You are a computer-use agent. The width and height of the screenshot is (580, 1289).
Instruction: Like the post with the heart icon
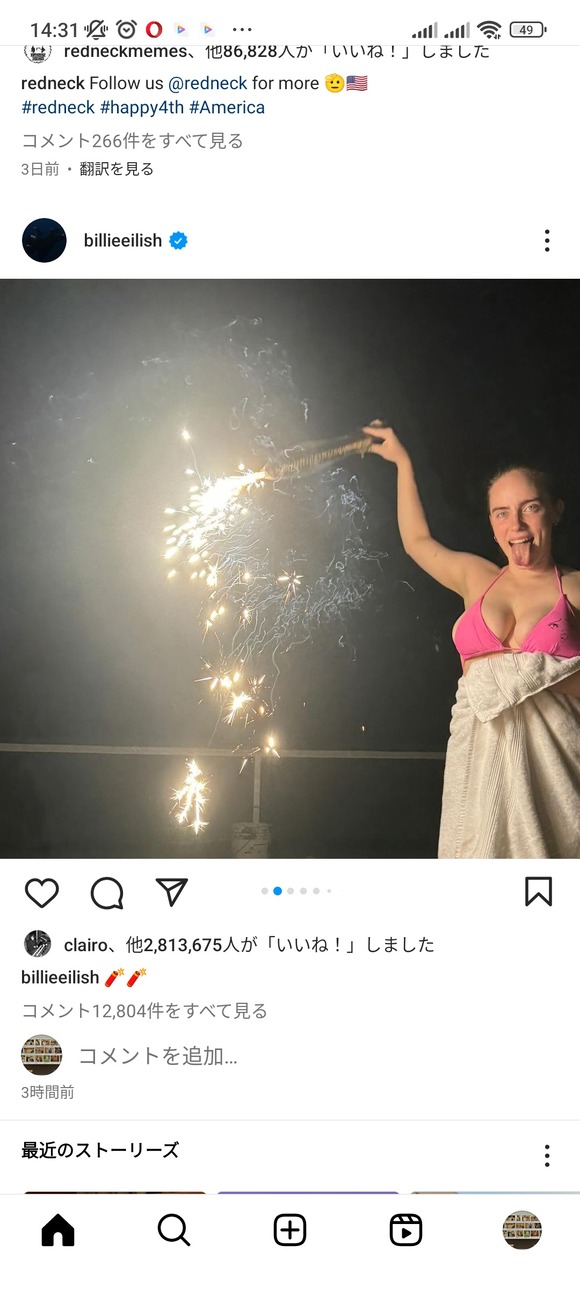pyautogui.click(x=41, y=892)
